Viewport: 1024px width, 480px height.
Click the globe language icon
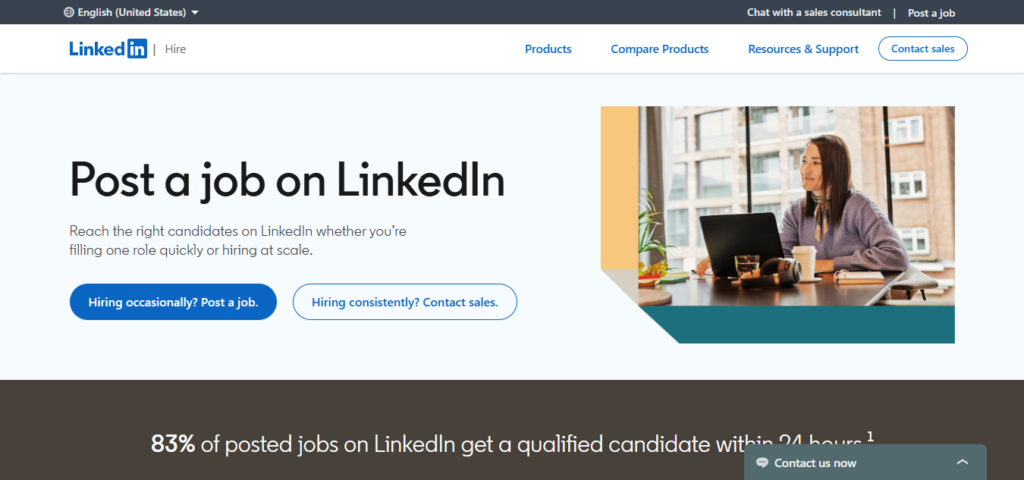click(68, 13)
